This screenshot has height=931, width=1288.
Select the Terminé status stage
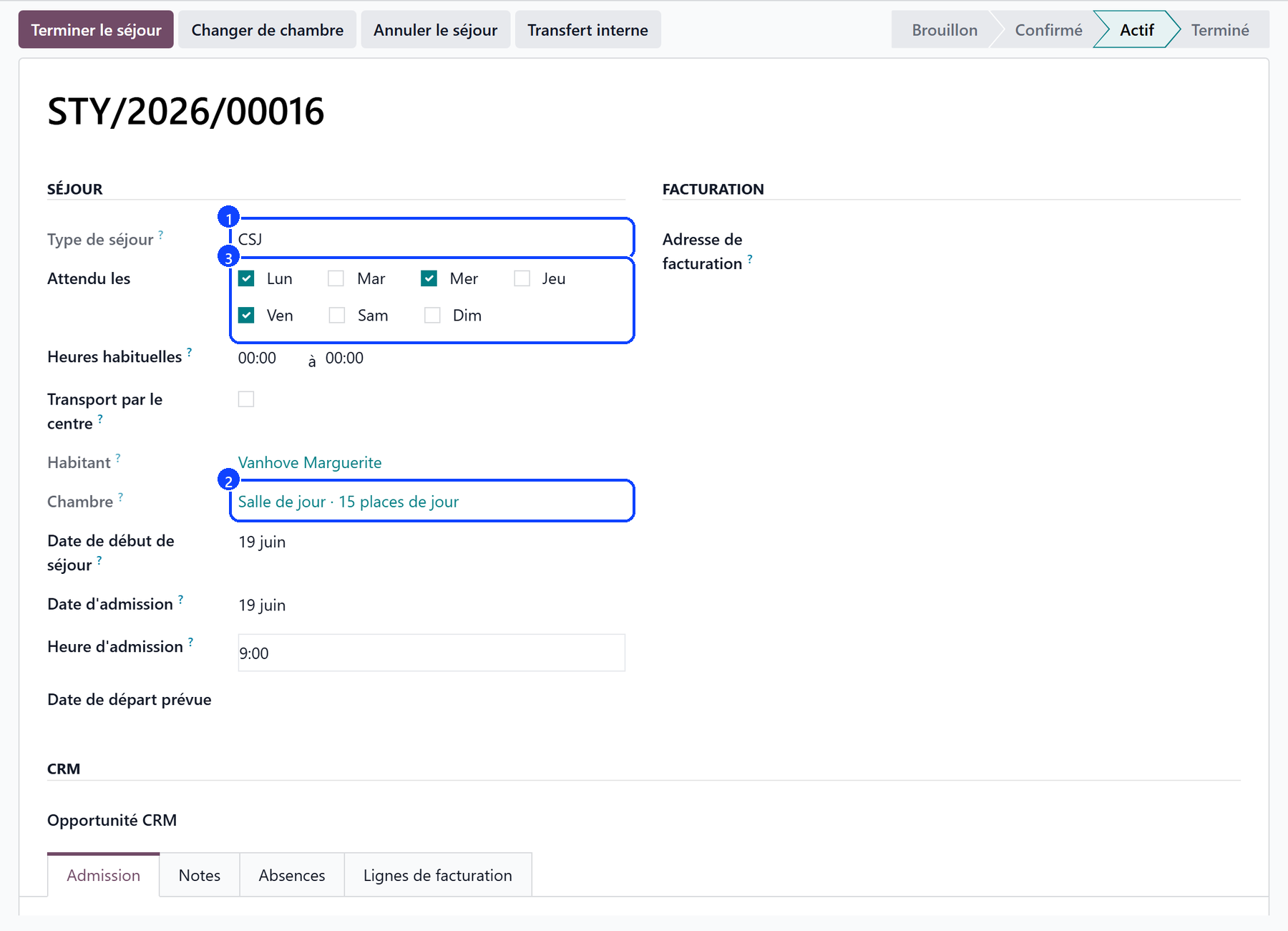(x=1219, y=30)
